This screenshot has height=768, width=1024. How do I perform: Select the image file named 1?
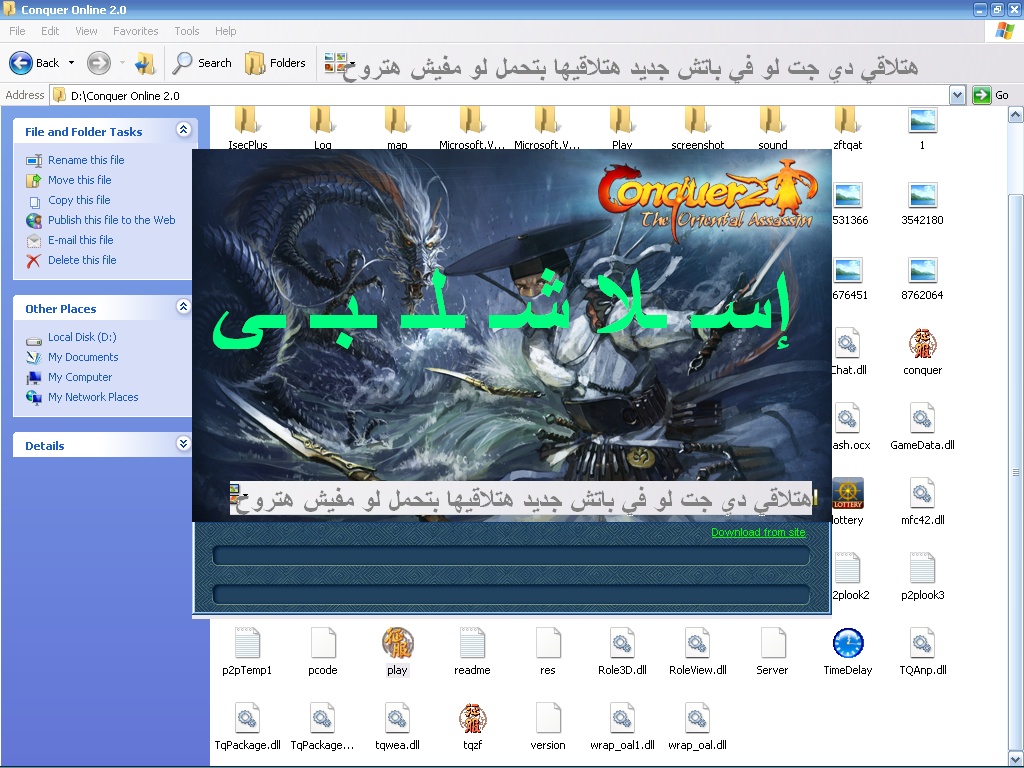(922, 128)
